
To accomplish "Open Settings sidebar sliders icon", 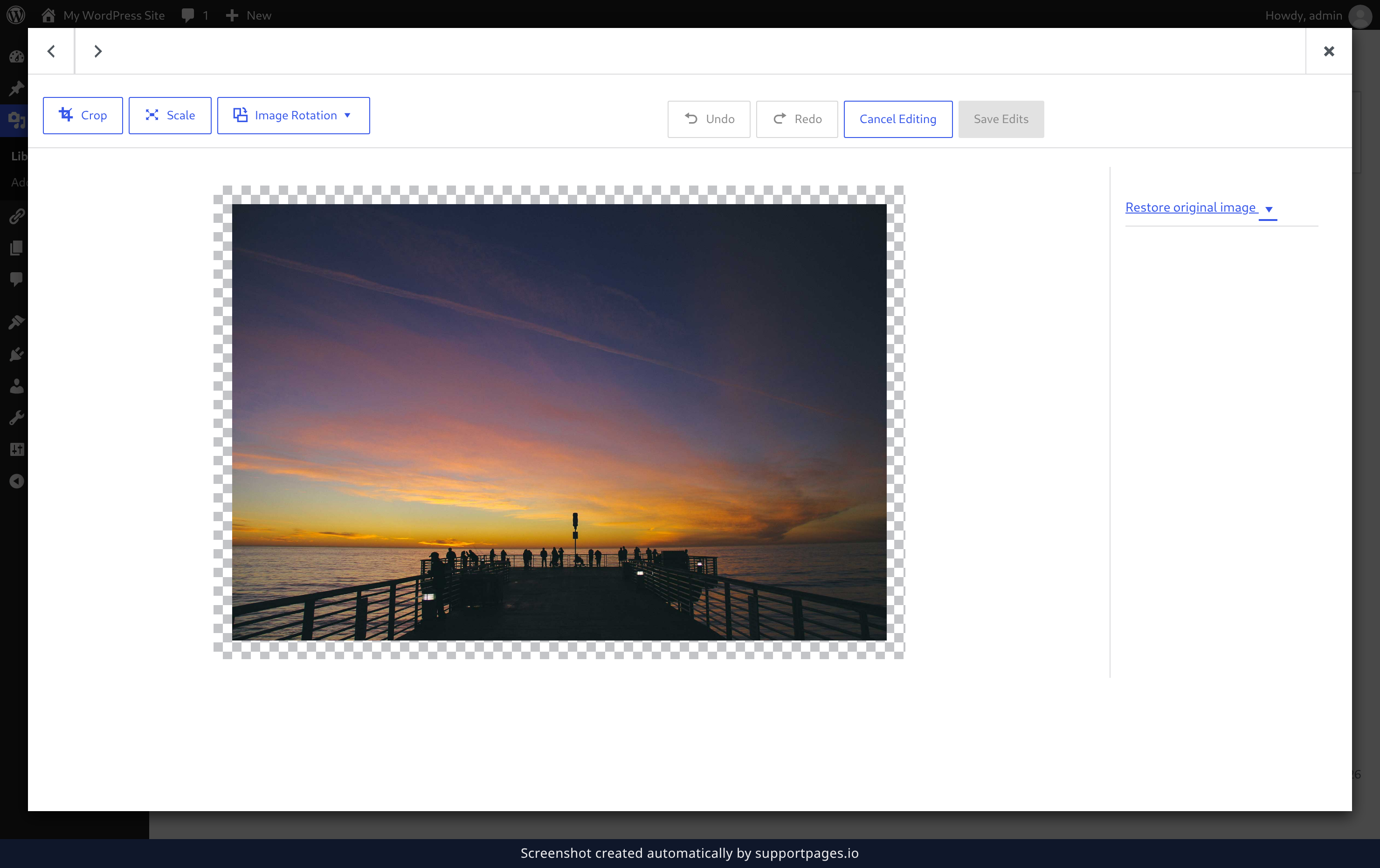I will [17, 449].
